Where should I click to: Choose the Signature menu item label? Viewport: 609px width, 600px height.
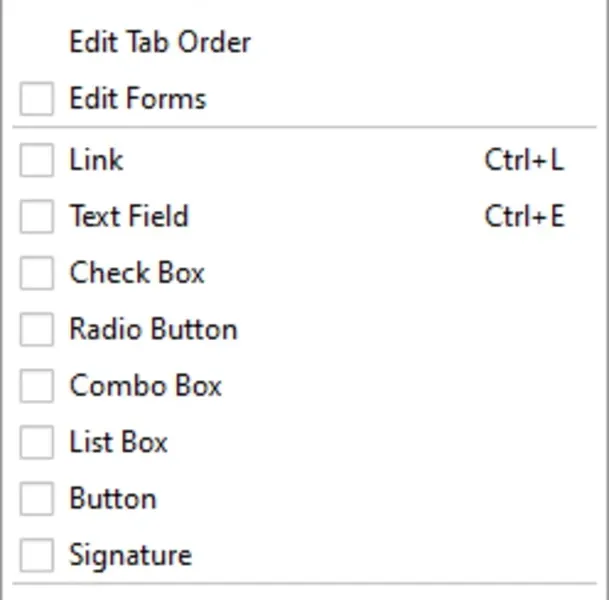coord(129,555)
